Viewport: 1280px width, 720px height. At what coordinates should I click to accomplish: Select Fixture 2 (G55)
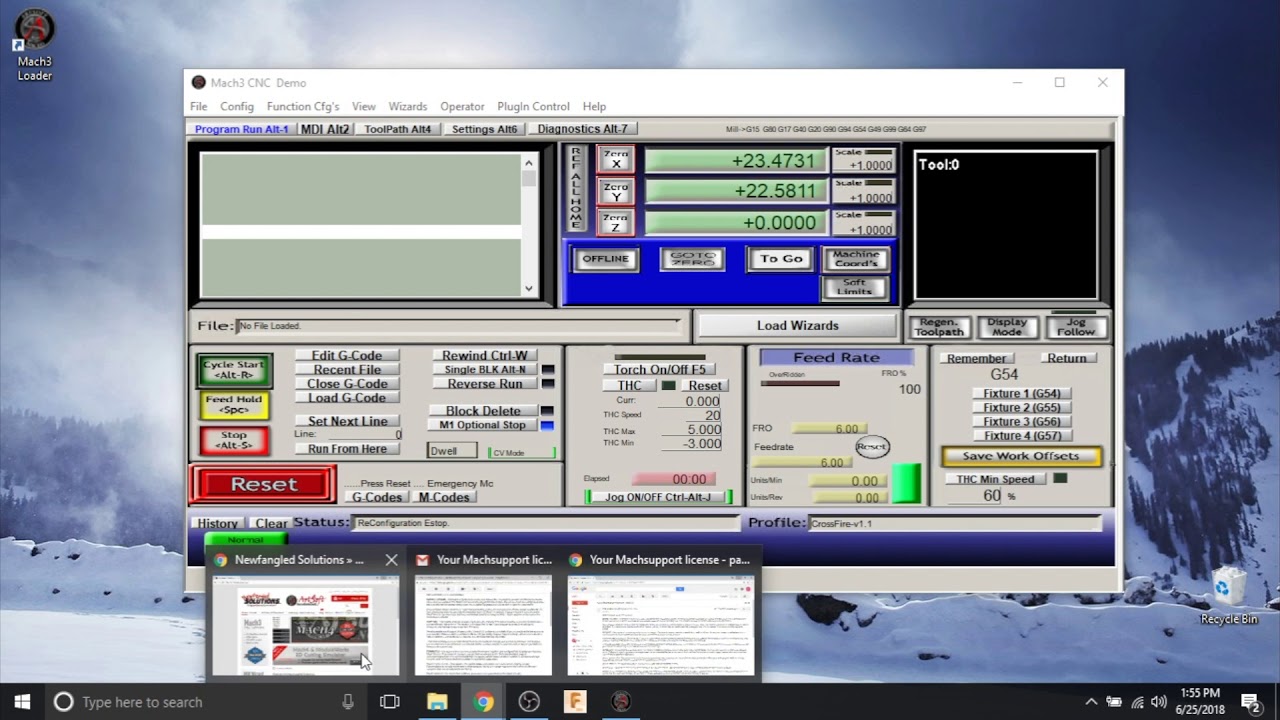(1021, 408)
